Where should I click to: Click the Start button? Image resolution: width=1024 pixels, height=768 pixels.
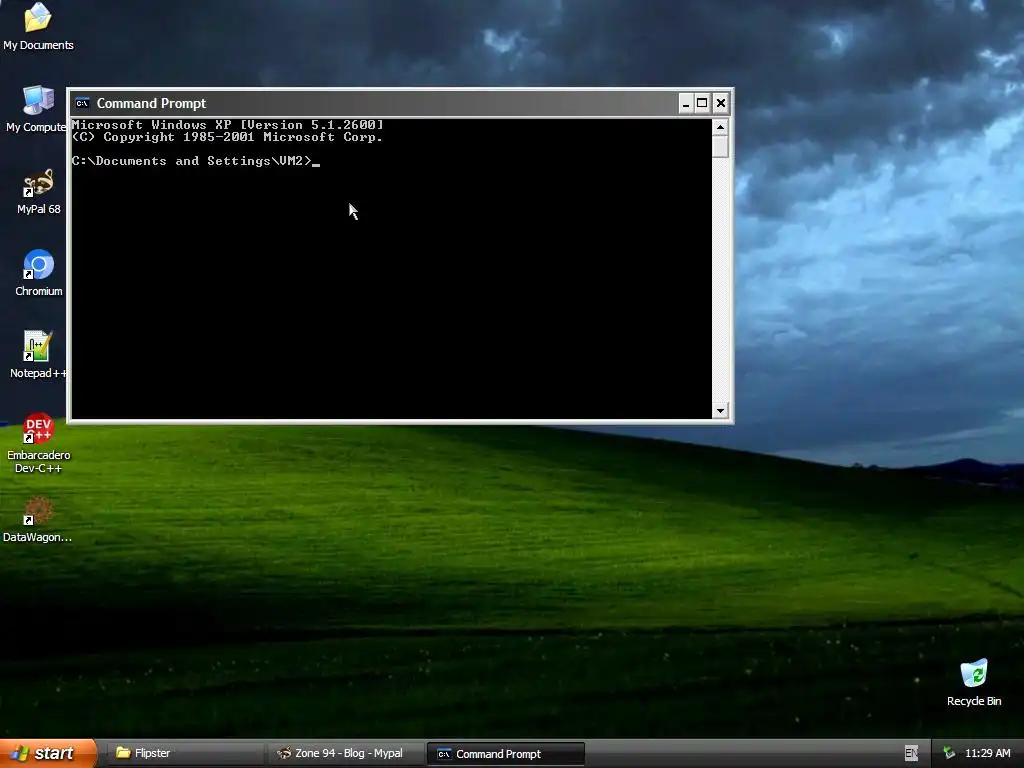(x=48, y=753)
